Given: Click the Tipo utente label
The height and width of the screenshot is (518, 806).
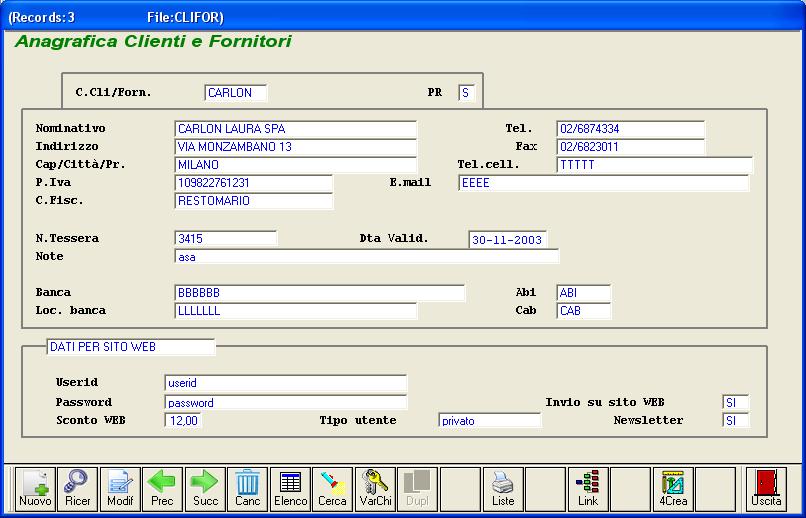Looking at the screenshot, I should (358, 420).
